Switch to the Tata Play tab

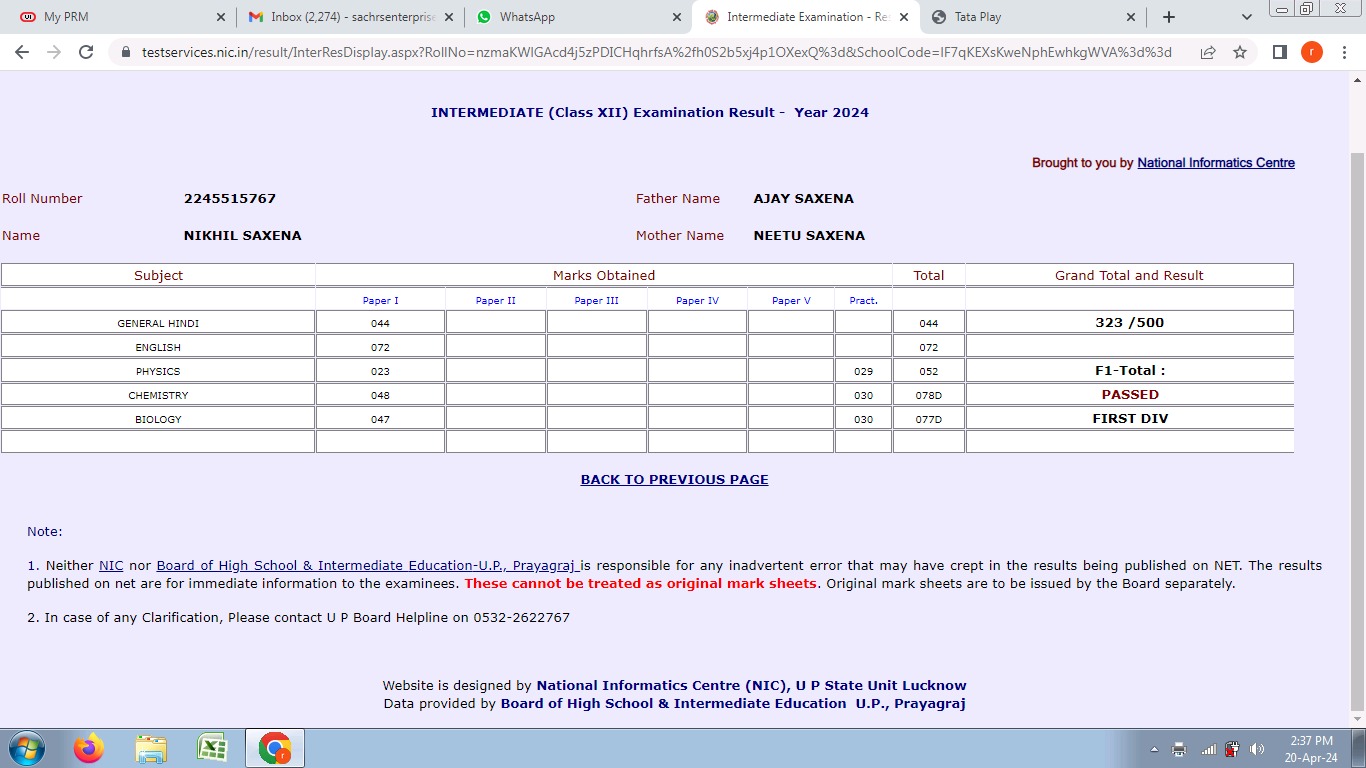tap(1034, 17)
